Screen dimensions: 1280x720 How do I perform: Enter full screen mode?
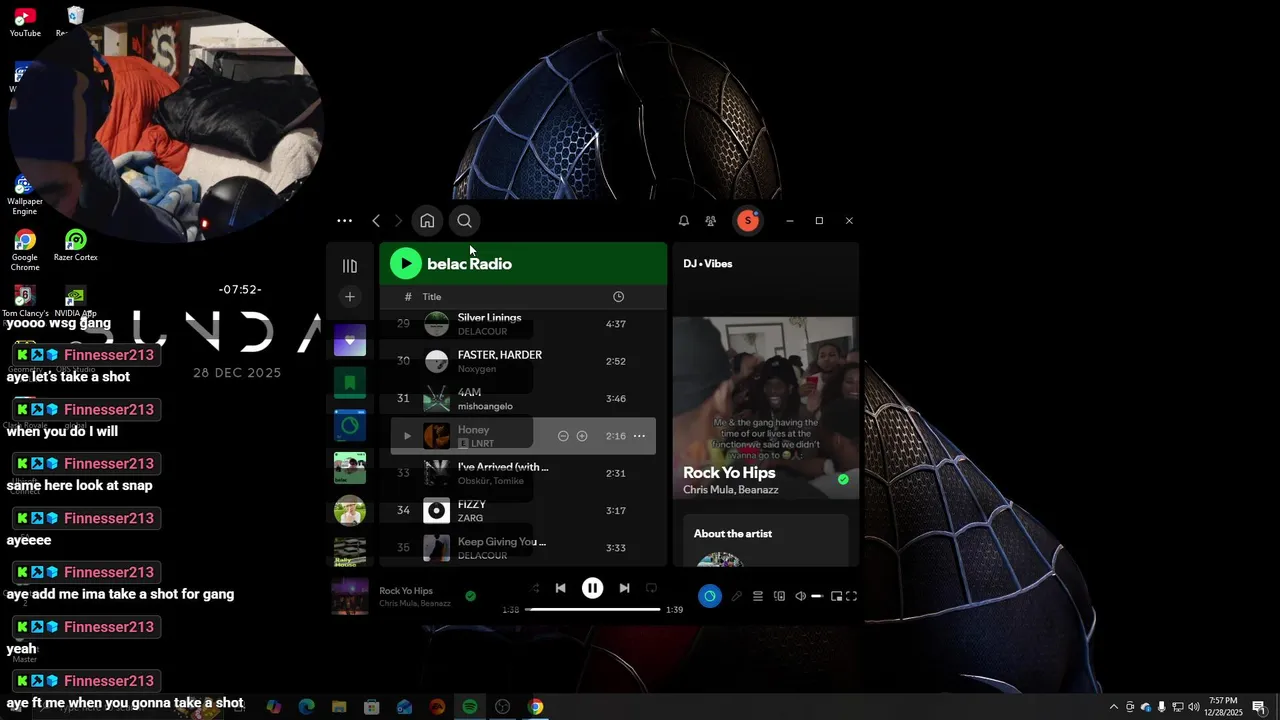click(x=852, y=596)
